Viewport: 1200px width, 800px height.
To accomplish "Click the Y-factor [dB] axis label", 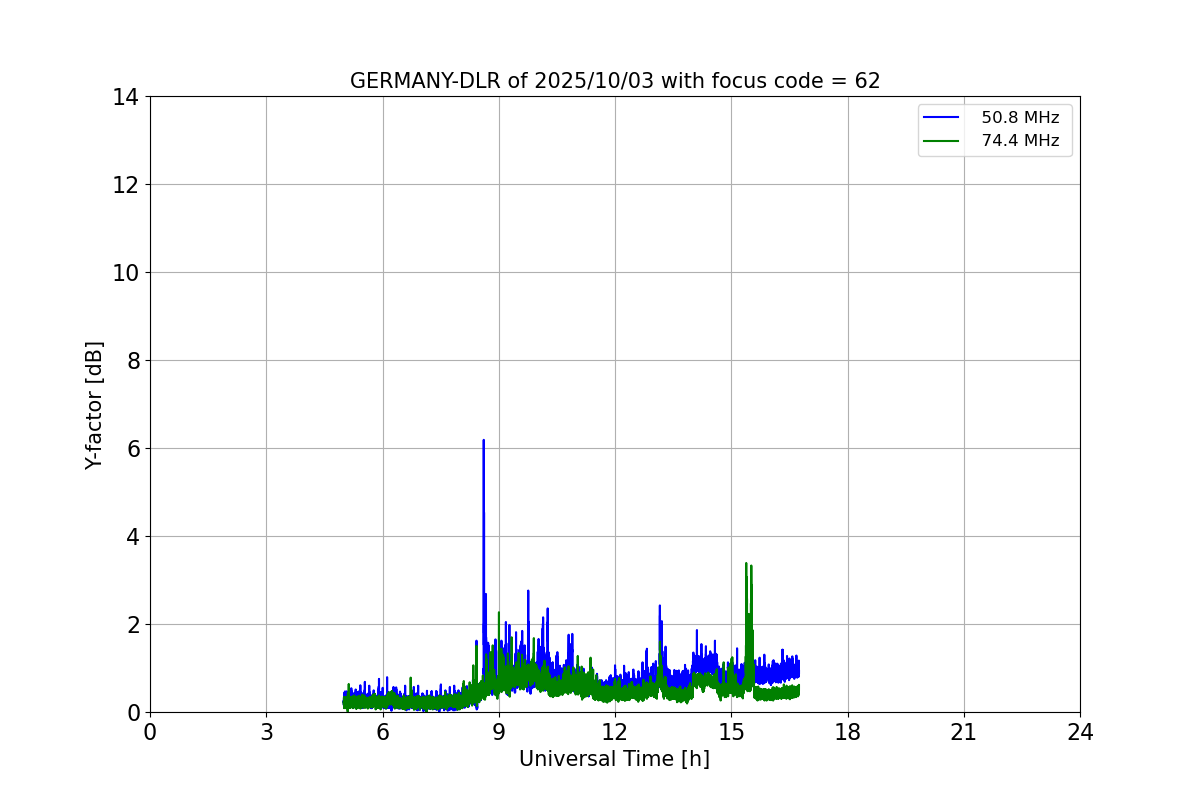I will click(x=94, y=405).
